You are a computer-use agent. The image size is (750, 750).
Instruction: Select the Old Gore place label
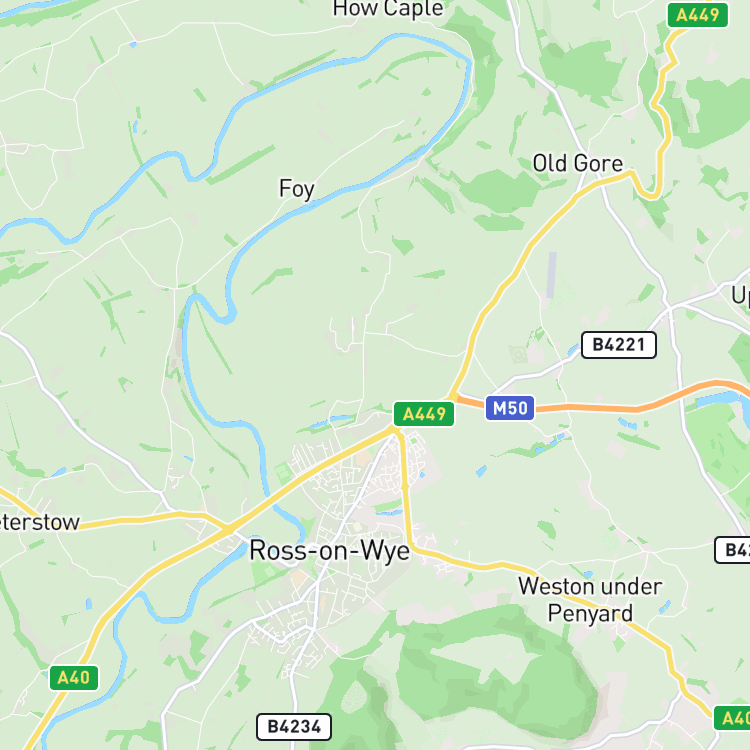pyautogui.click(x=578, y=163)
